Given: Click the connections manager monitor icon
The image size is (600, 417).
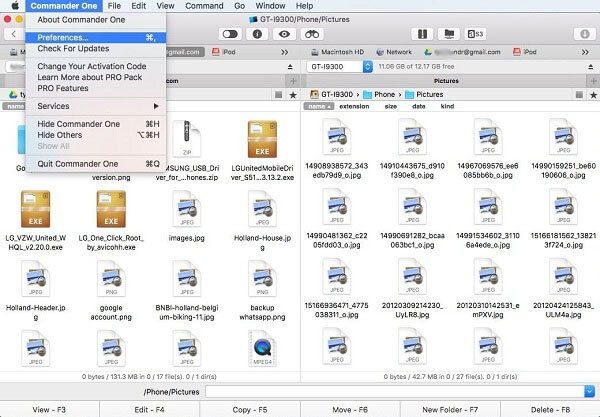Looking at the screenshot, I should pos(449,34).
